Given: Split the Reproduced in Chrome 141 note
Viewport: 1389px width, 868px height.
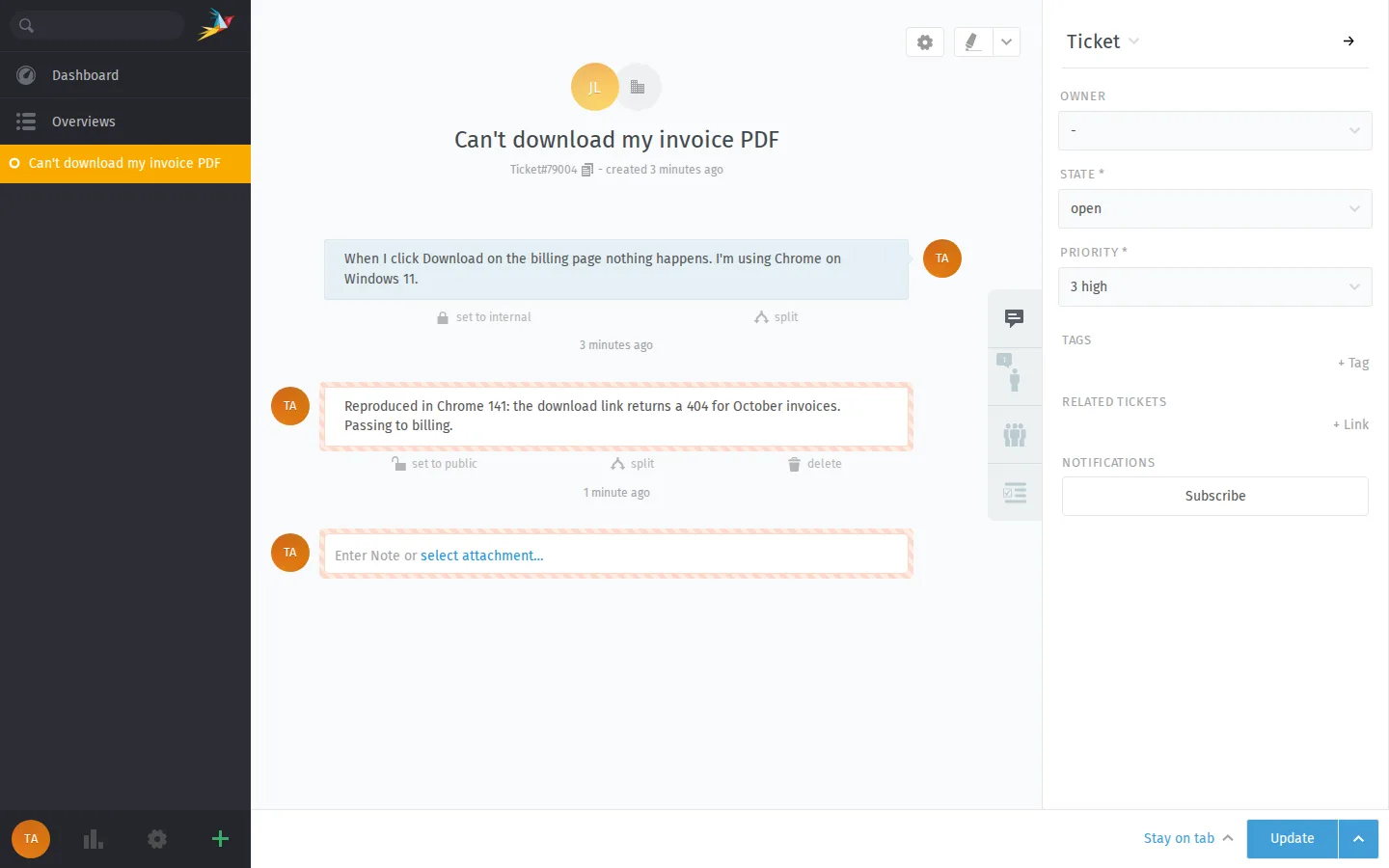Looking at the screenshot, I should pyautogui.click(x=633, y=464).
